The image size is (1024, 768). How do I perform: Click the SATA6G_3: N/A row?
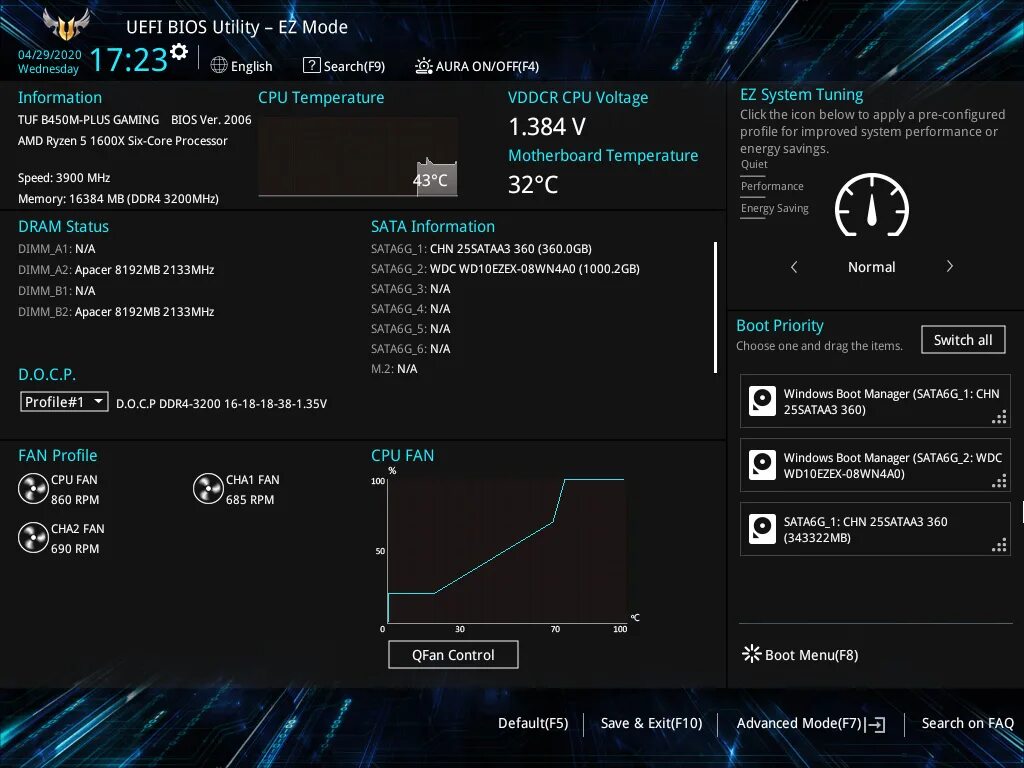pos(411,289)
